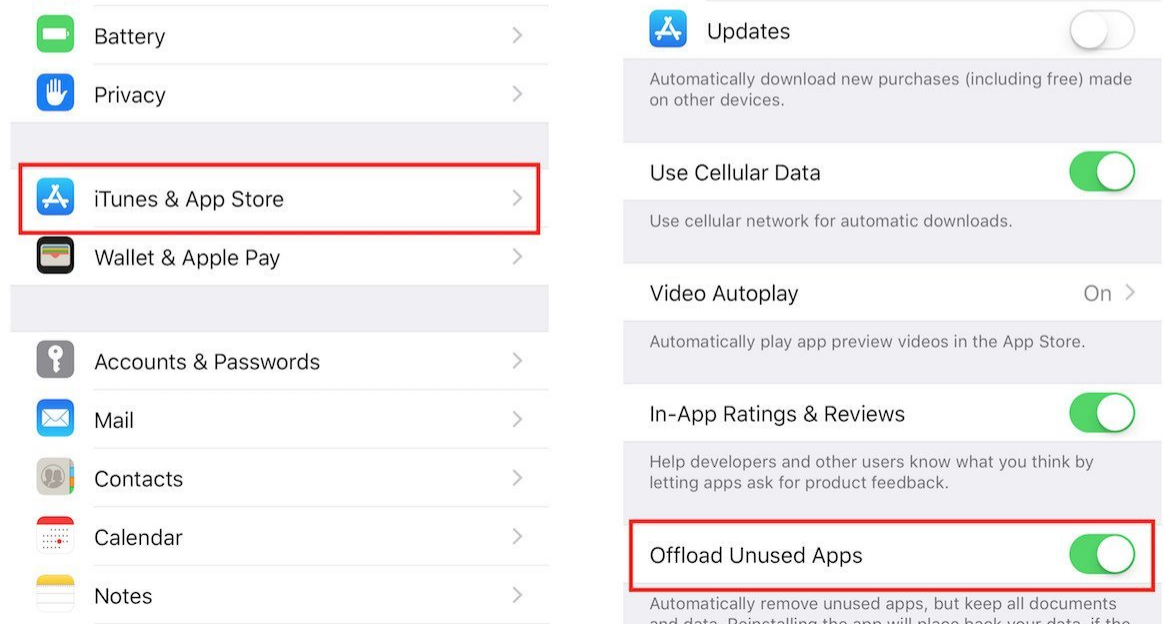Screen dimensions: 1164x624
Task: Tap the Contacts icon
Action: point(55,476)
